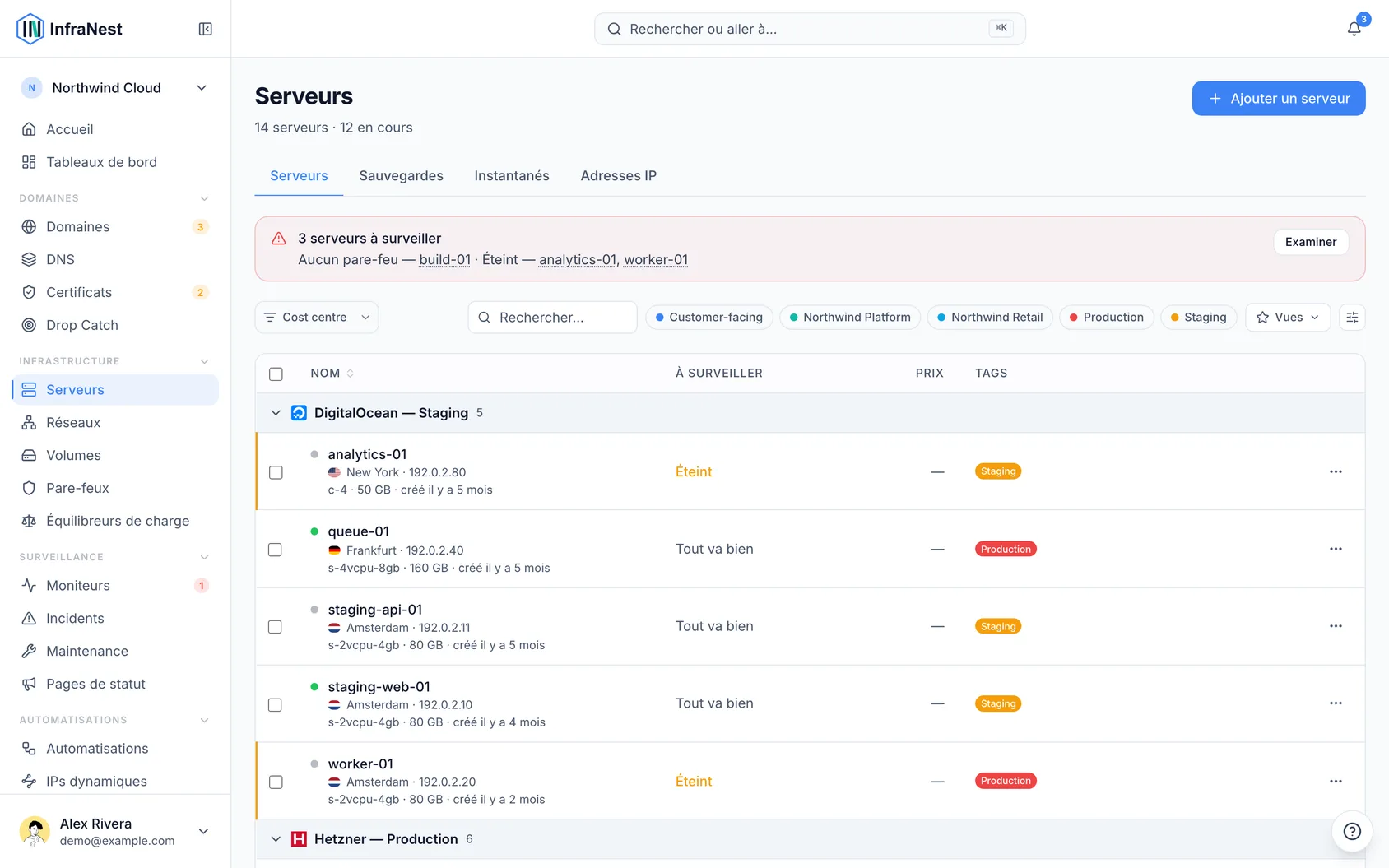Open table display settings sliders icon
This screenshot has height=868, width=1389.
[1352, 318]
